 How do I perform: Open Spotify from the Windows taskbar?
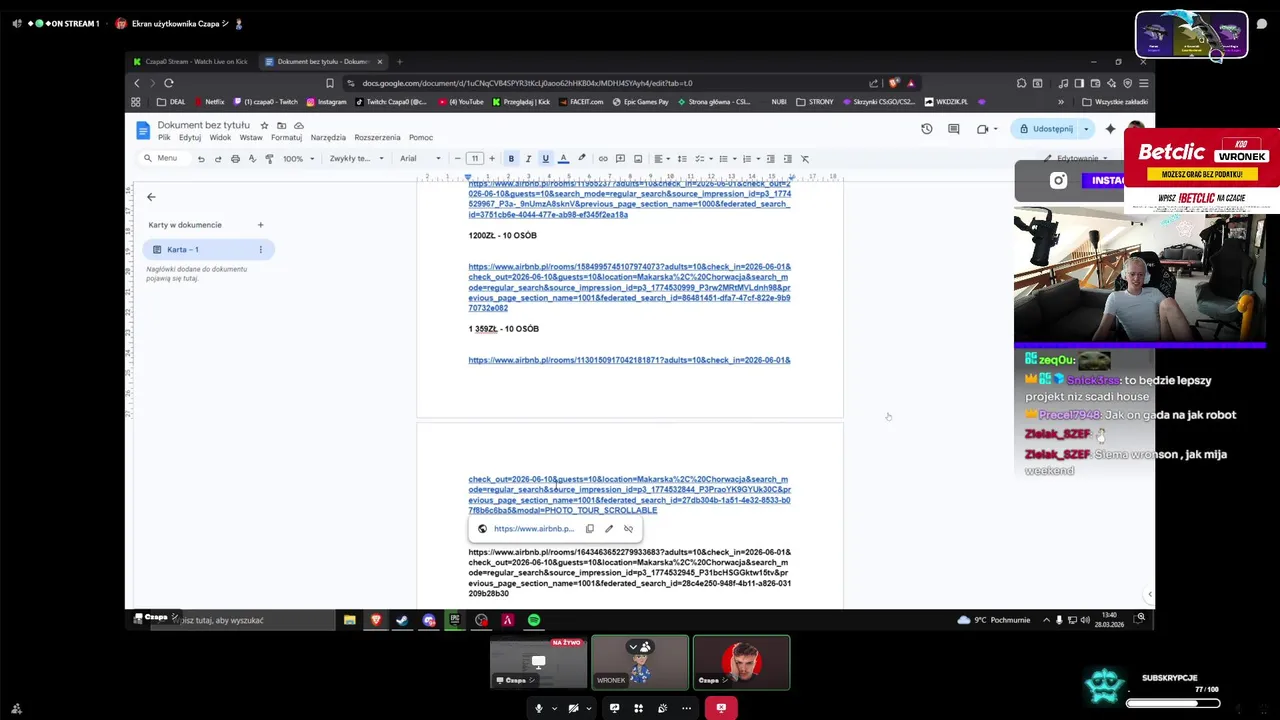pos(534,620)
